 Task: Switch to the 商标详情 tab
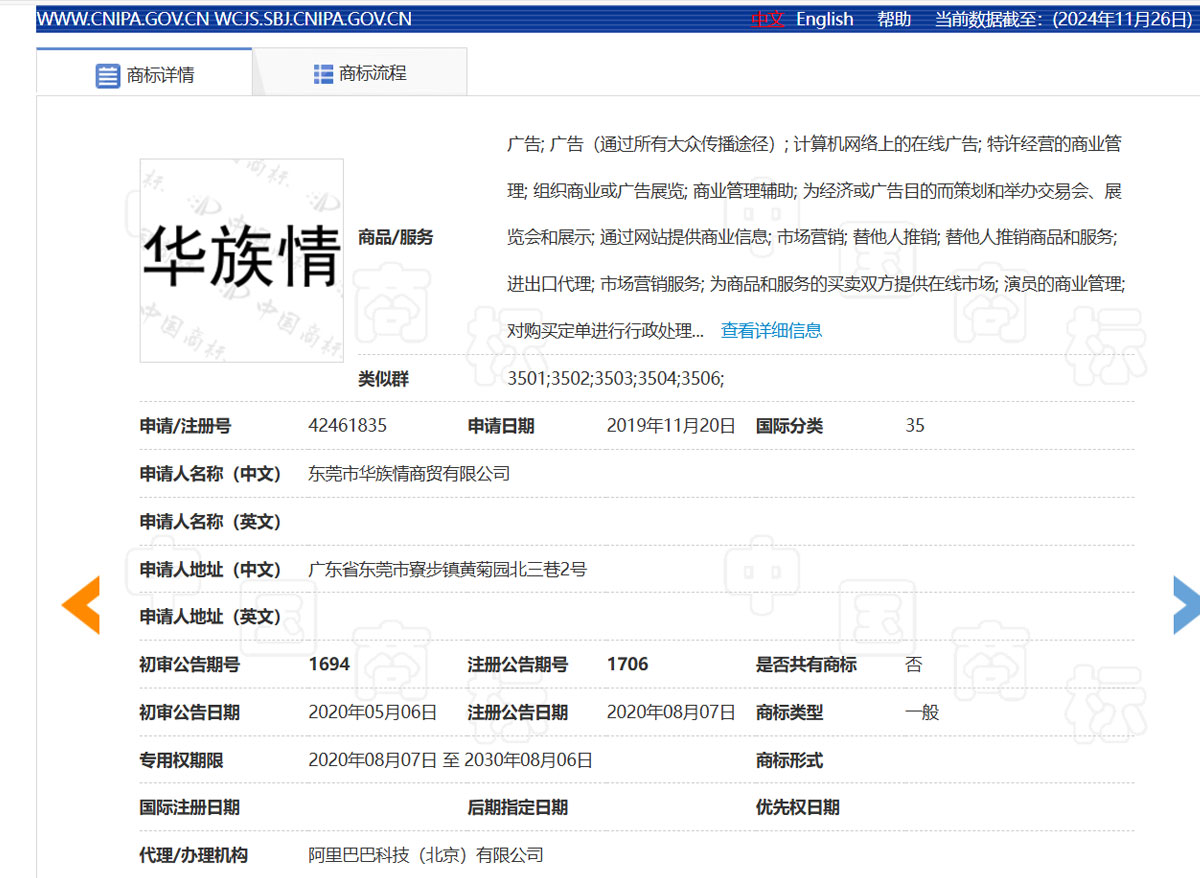click(x=144, y=72)
